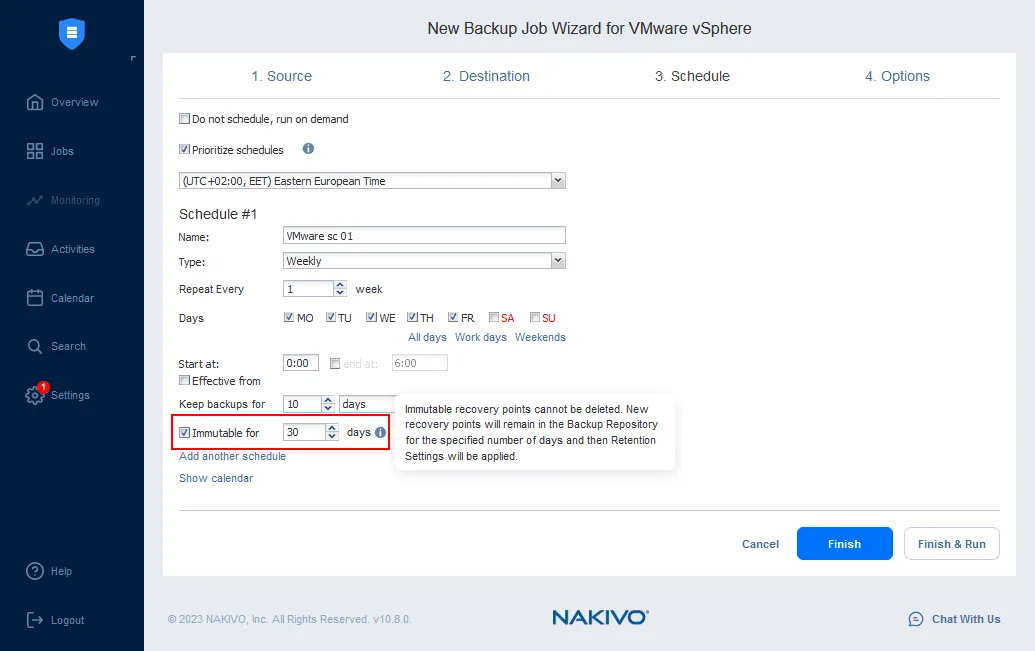Click the Logout icon in sidebar
This screenshot has height=651, width=1035.
tap(35, 620)
